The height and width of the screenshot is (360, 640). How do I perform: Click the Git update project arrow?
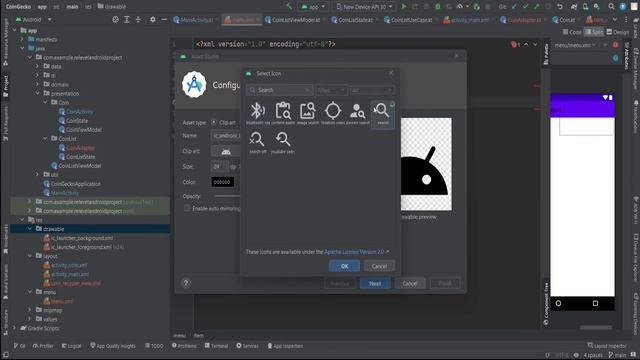tap(514, 7)
